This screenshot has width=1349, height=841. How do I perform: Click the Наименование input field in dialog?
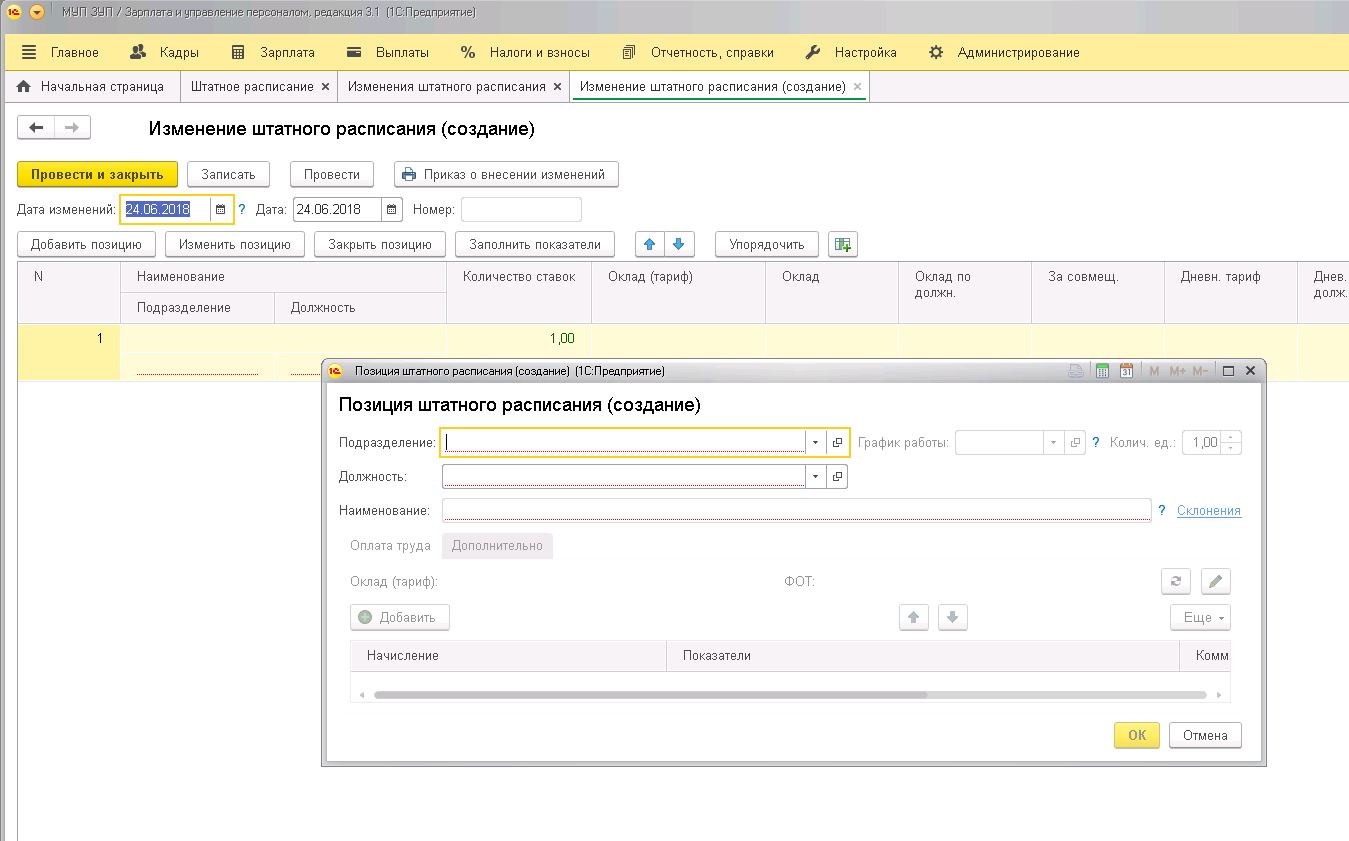click(x=797, y=510)
